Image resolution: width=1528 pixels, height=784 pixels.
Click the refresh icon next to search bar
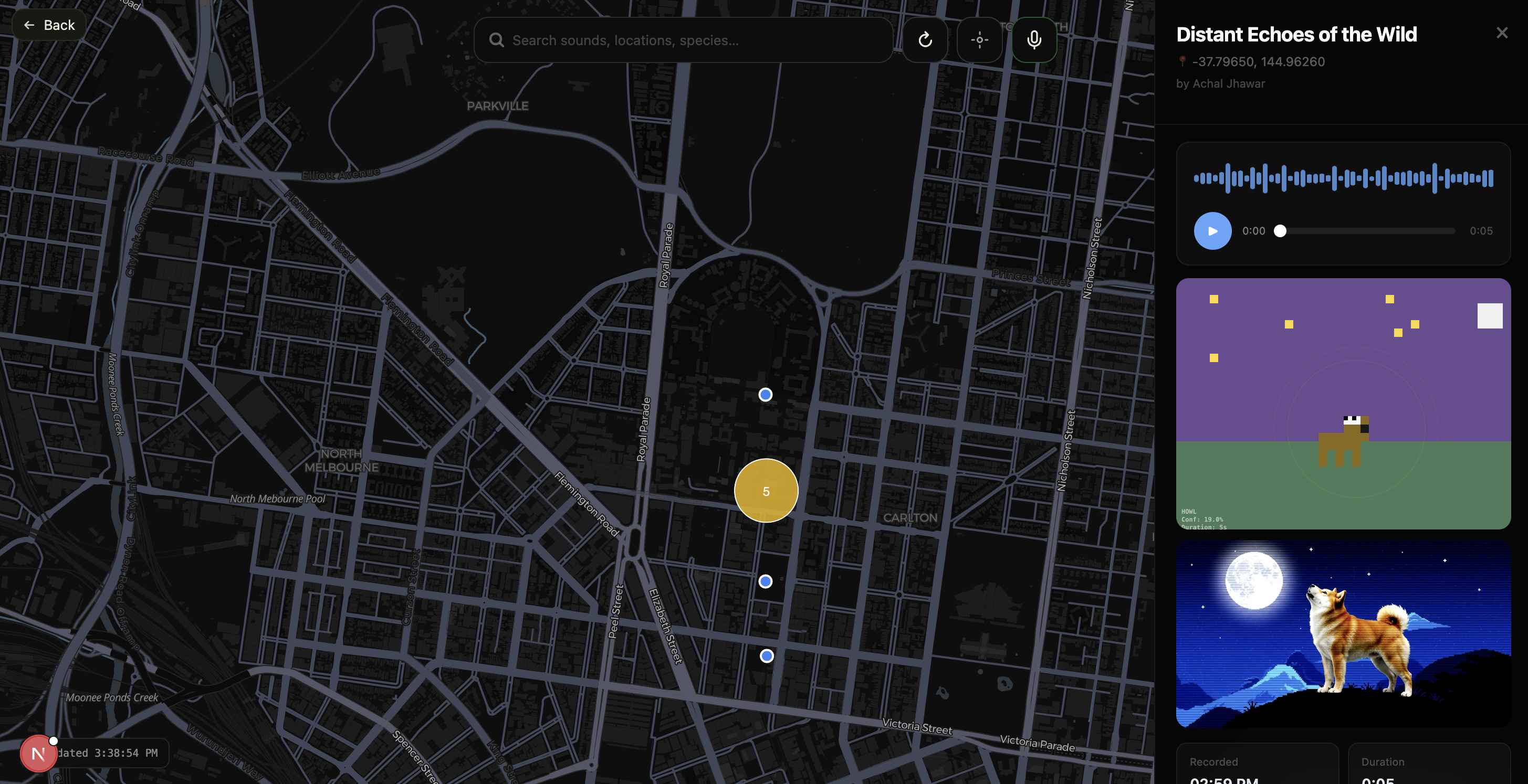click(x=925, y=40)
